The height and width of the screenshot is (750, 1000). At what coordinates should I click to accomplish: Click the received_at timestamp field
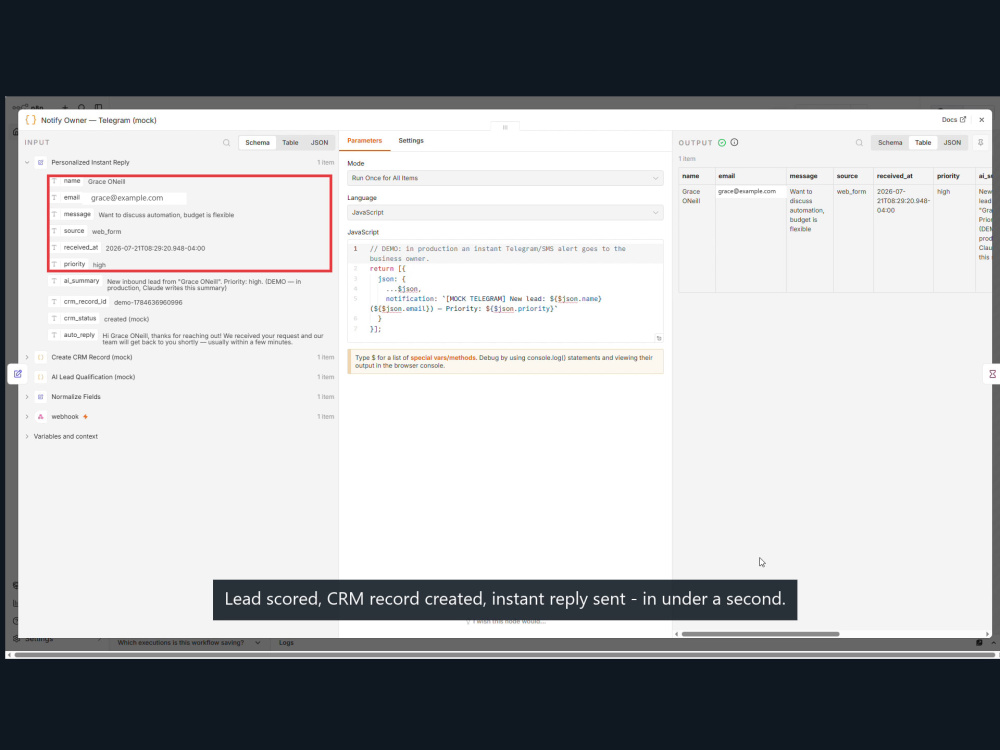(x=128, y=248)
